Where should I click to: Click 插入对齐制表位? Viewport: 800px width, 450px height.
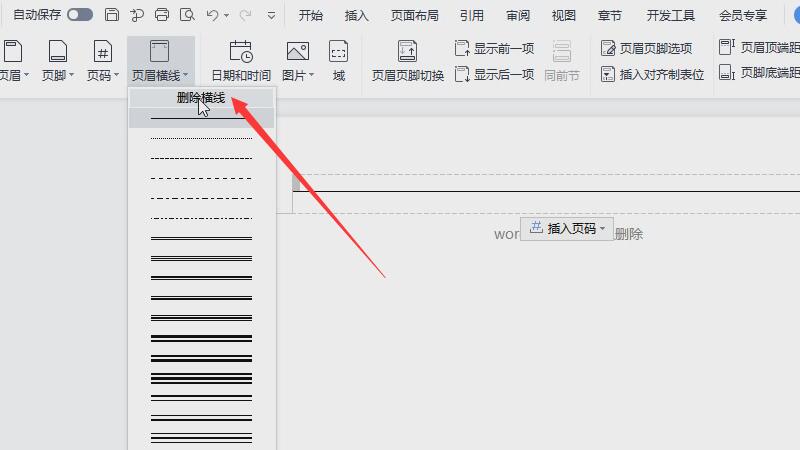[x=652, y=74]
